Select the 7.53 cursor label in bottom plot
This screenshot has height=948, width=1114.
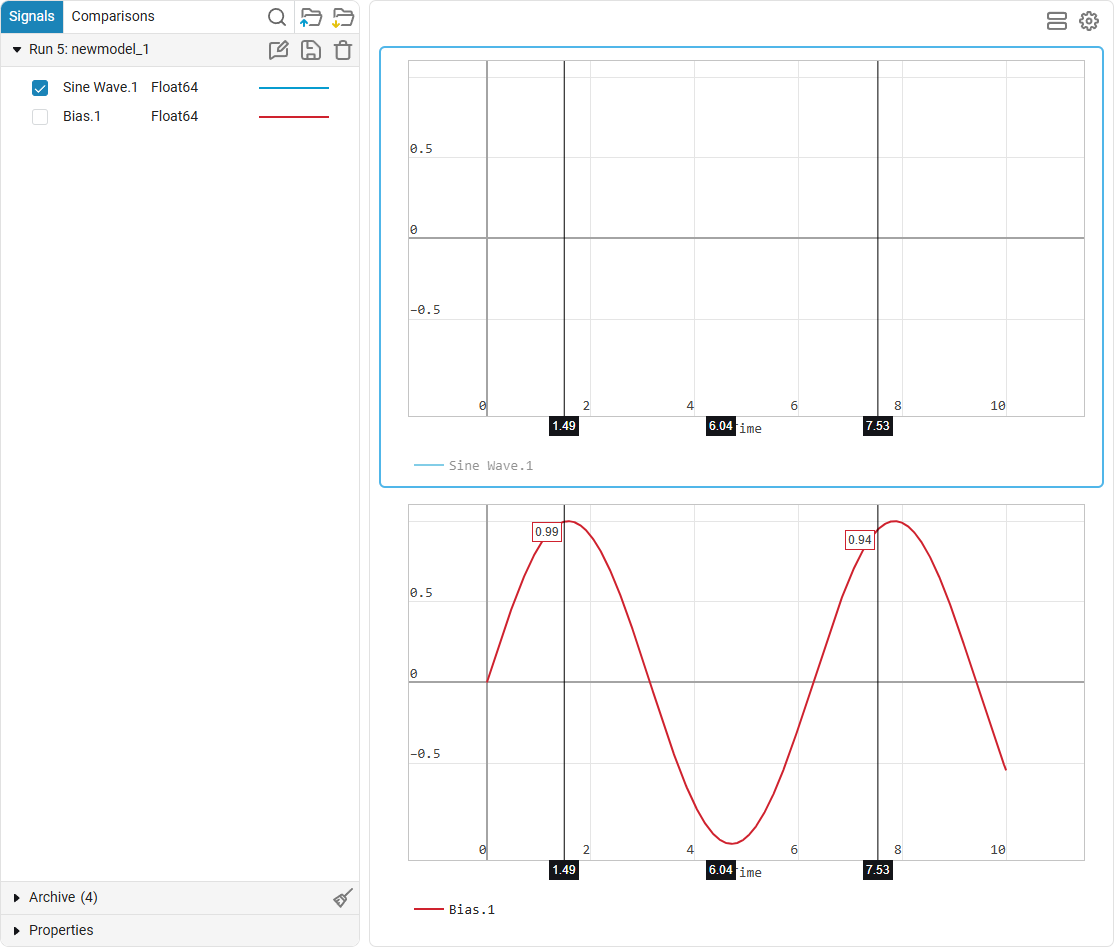[x=877, y=870]
